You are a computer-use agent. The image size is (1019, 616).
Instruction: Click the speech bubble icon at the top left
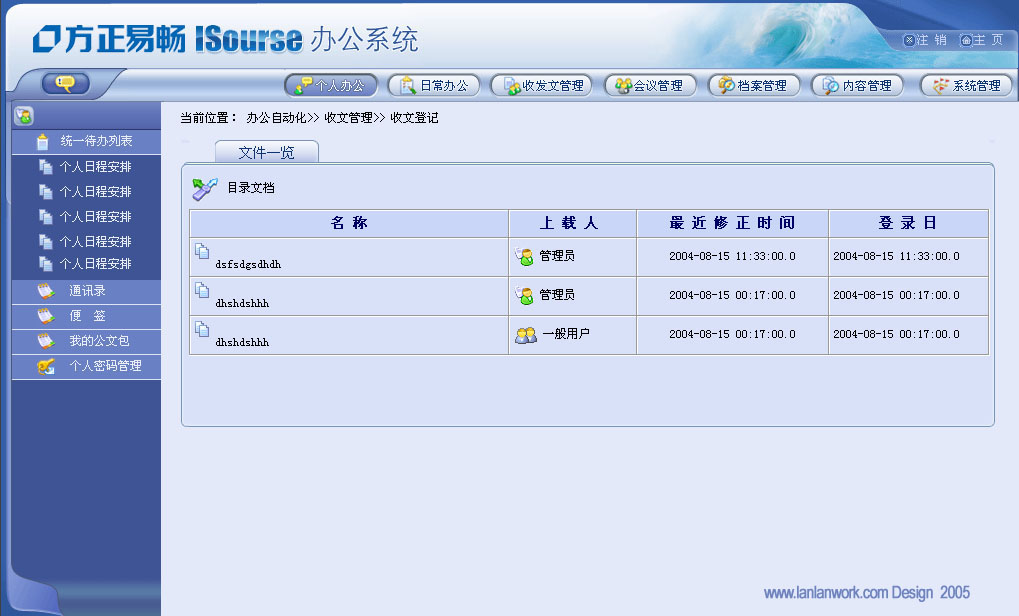click(64, 84)
